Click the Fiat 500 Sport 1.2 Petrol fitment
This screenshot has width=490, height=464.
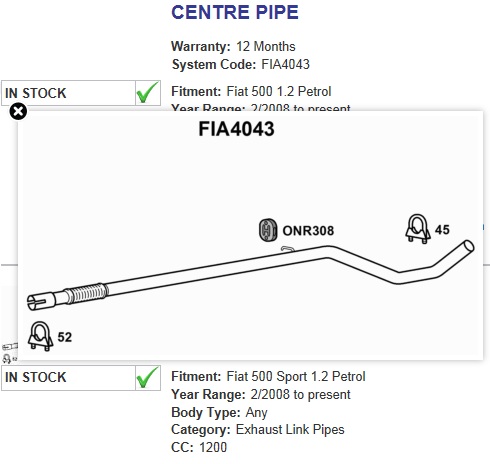pos(296,376)
